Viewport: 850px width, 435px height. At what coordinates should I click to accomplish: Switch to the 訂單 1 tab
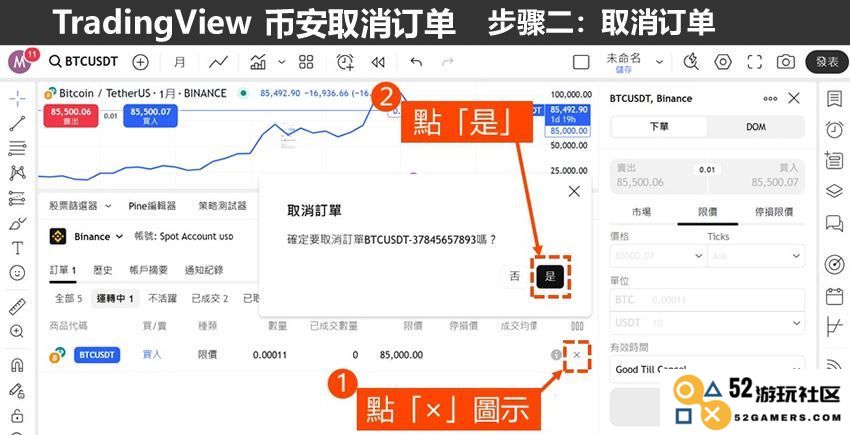[63, 270]
